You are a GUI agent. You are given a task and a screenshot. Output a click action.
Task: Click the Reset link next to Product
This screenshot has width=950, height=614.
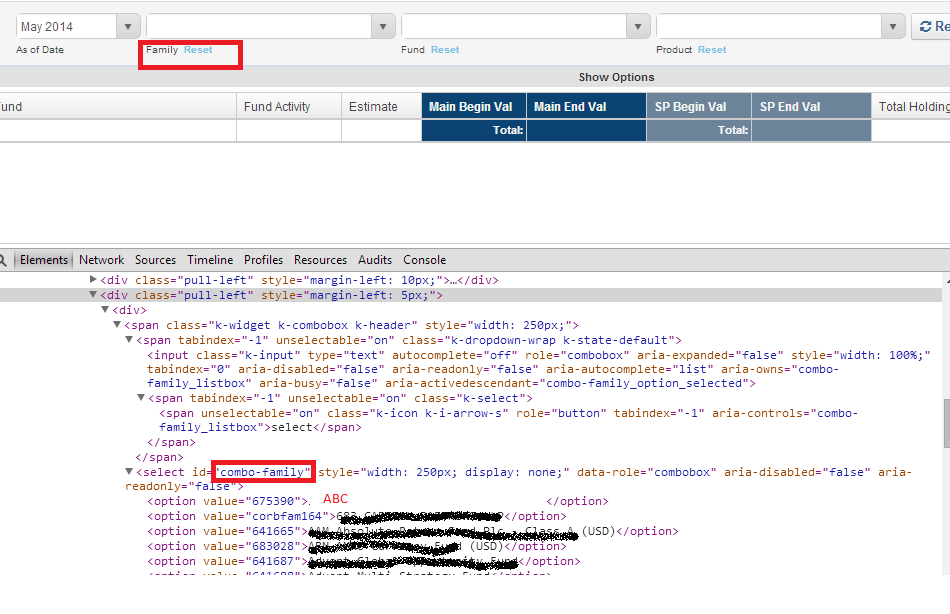click(712, 50)
